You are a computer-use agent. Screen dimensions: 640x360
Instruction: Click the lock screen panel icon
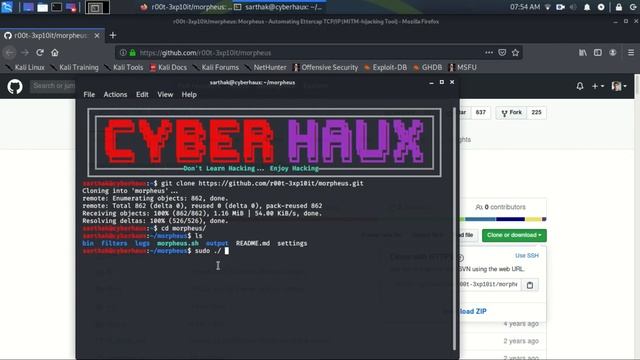(x=619, y=7)
